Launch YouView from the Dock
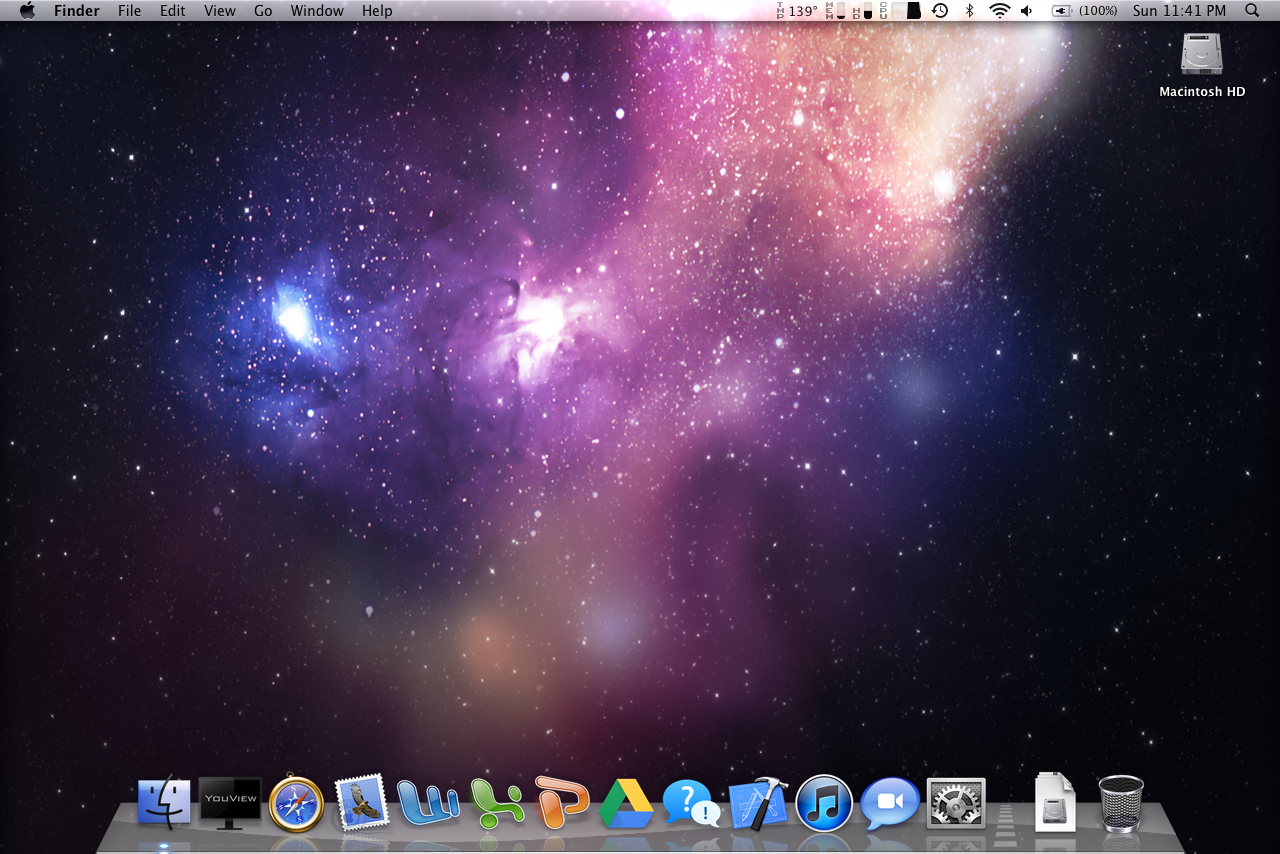 pos(230,802)
